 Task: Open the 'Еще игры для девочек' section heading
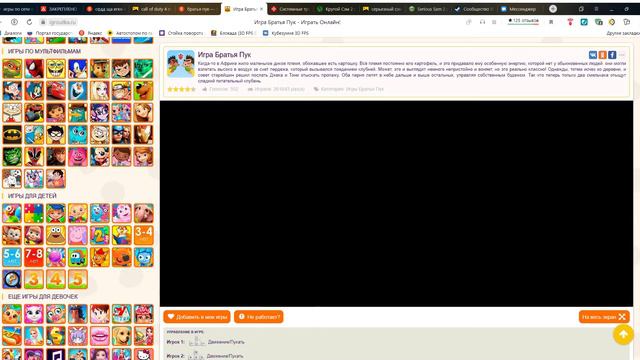click(x=43, y=296)
